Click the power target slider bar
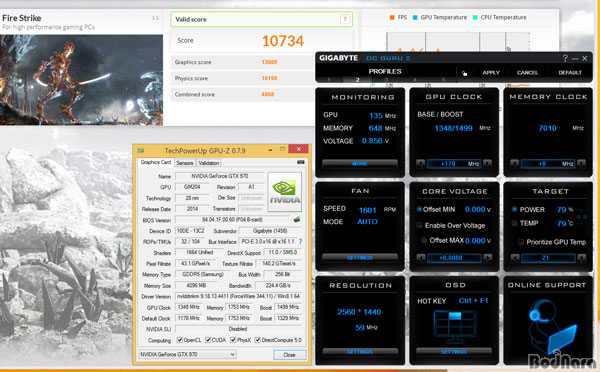The width and height of the screenshot is (600, 372). pos(548,258)
